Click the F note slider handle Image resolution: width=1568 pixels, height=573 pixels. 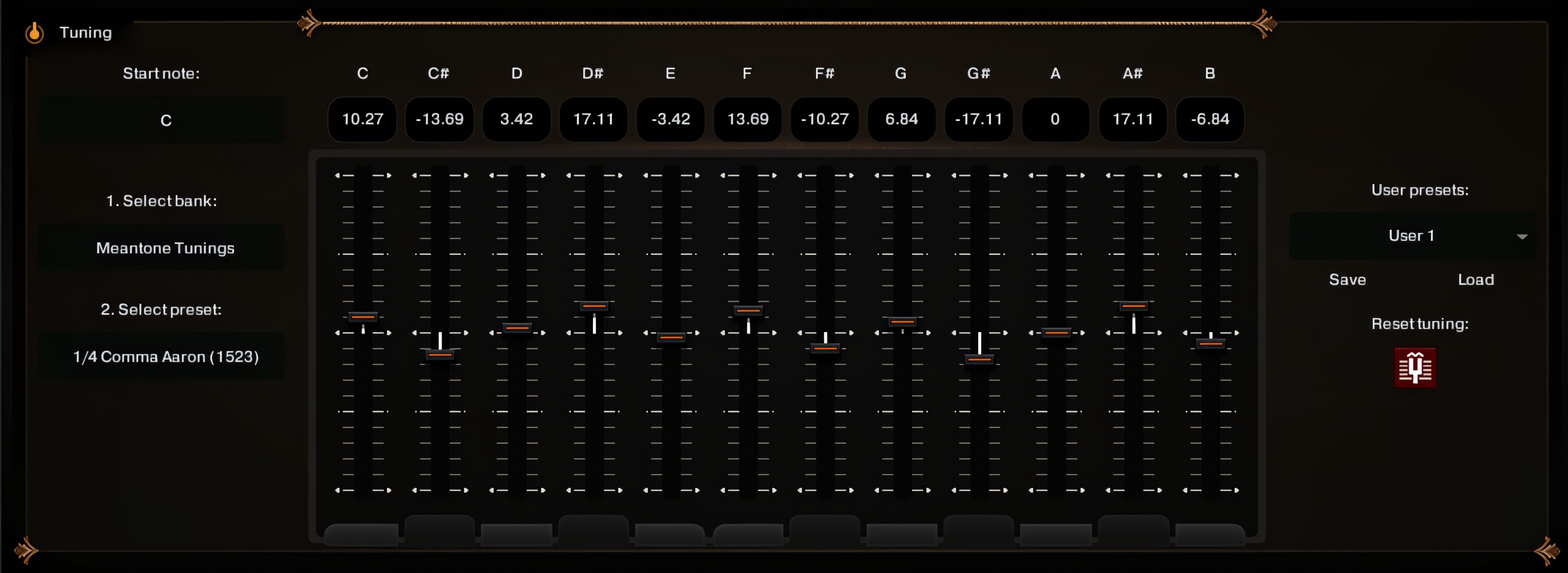[748, 311]
